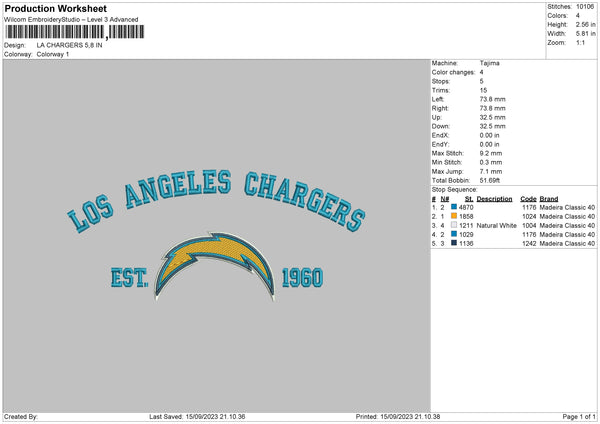Click the Code column header
This screenshot has width=600, height=424.
click(528, 199)
